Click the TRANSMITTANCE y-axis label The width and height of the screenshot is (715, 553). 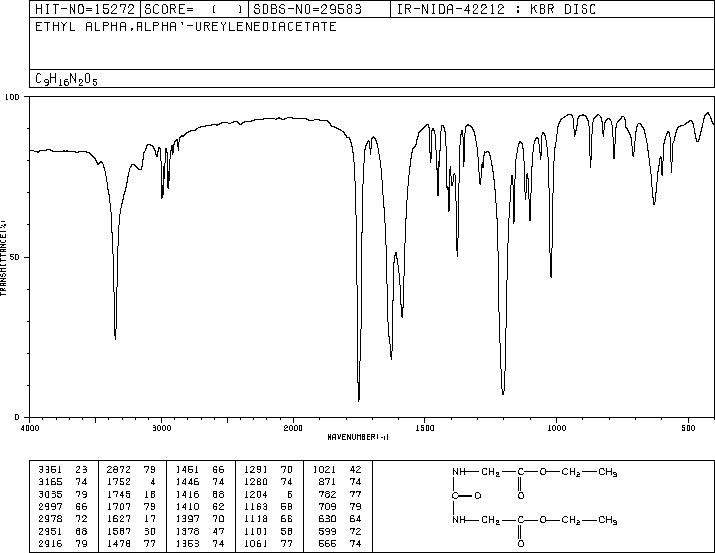[x=5, y=256]
